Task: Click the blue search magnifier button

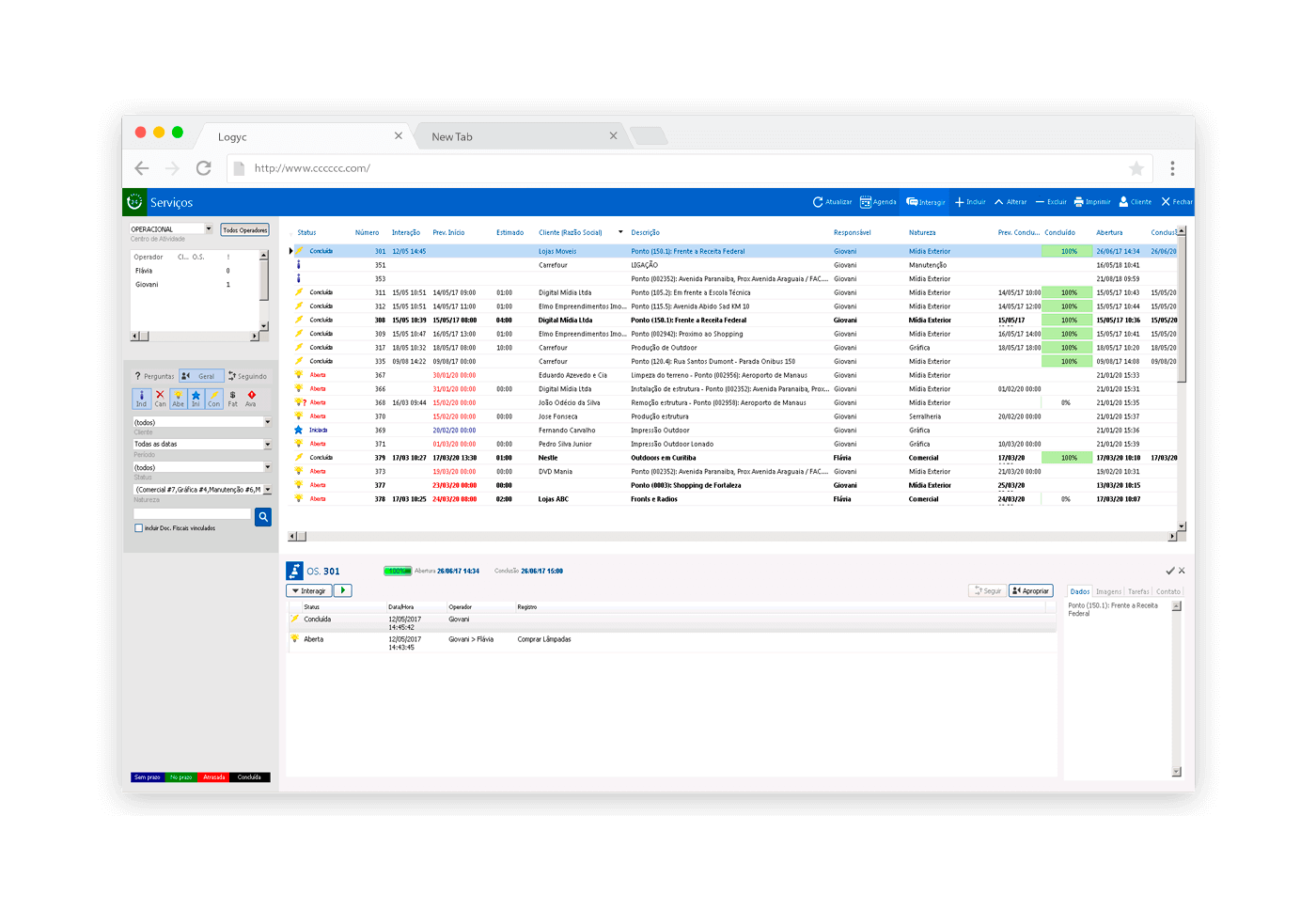Action: pyautogui.click(x=263, y=516)
